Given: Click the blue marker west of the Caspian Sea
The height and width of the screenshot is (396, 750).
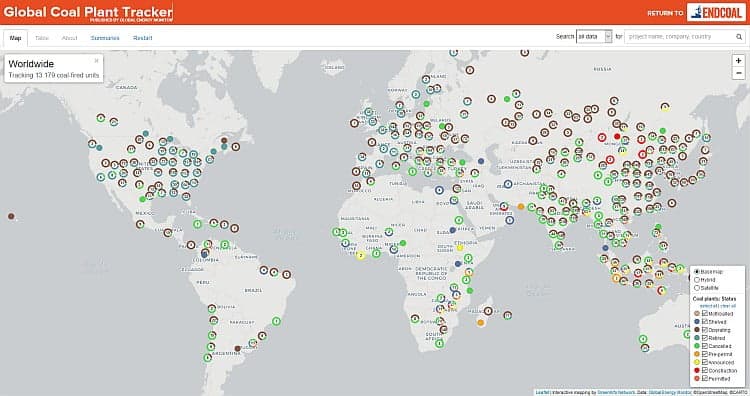Looking at the screenshot, I should pos(481,161).
